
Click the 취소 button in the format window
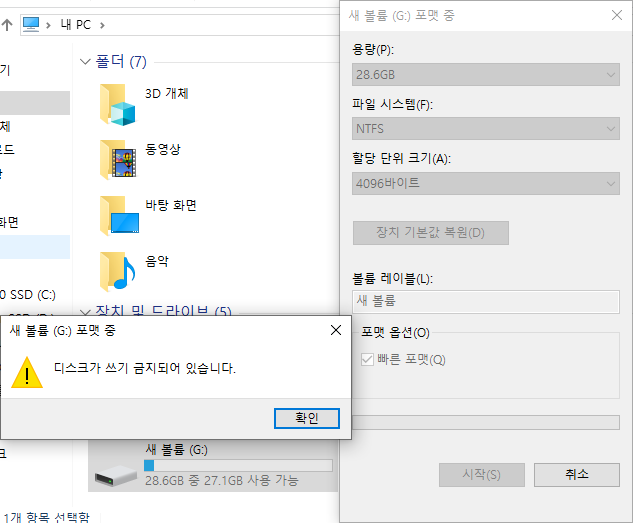576,475
